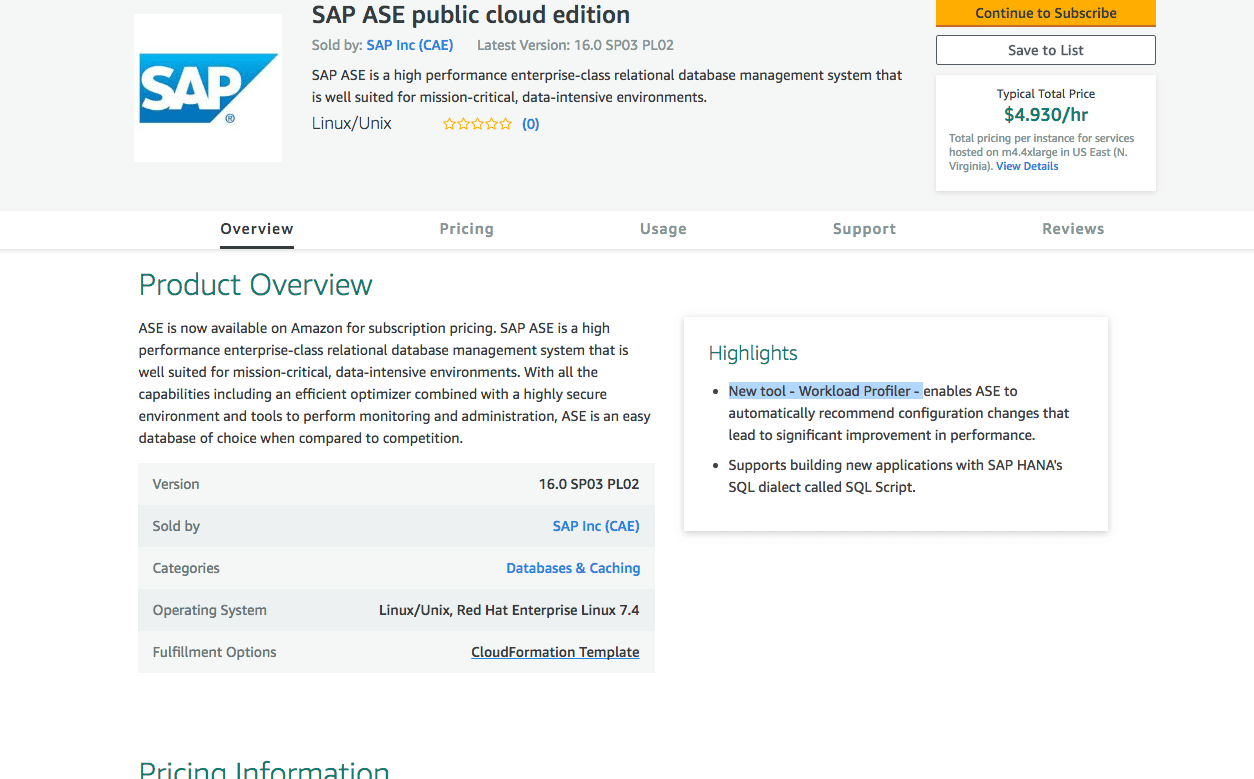Click version value 16.0 SP03 PL02 in table
The height and width of the screenshot is (779, 1254).
point(589,484)
